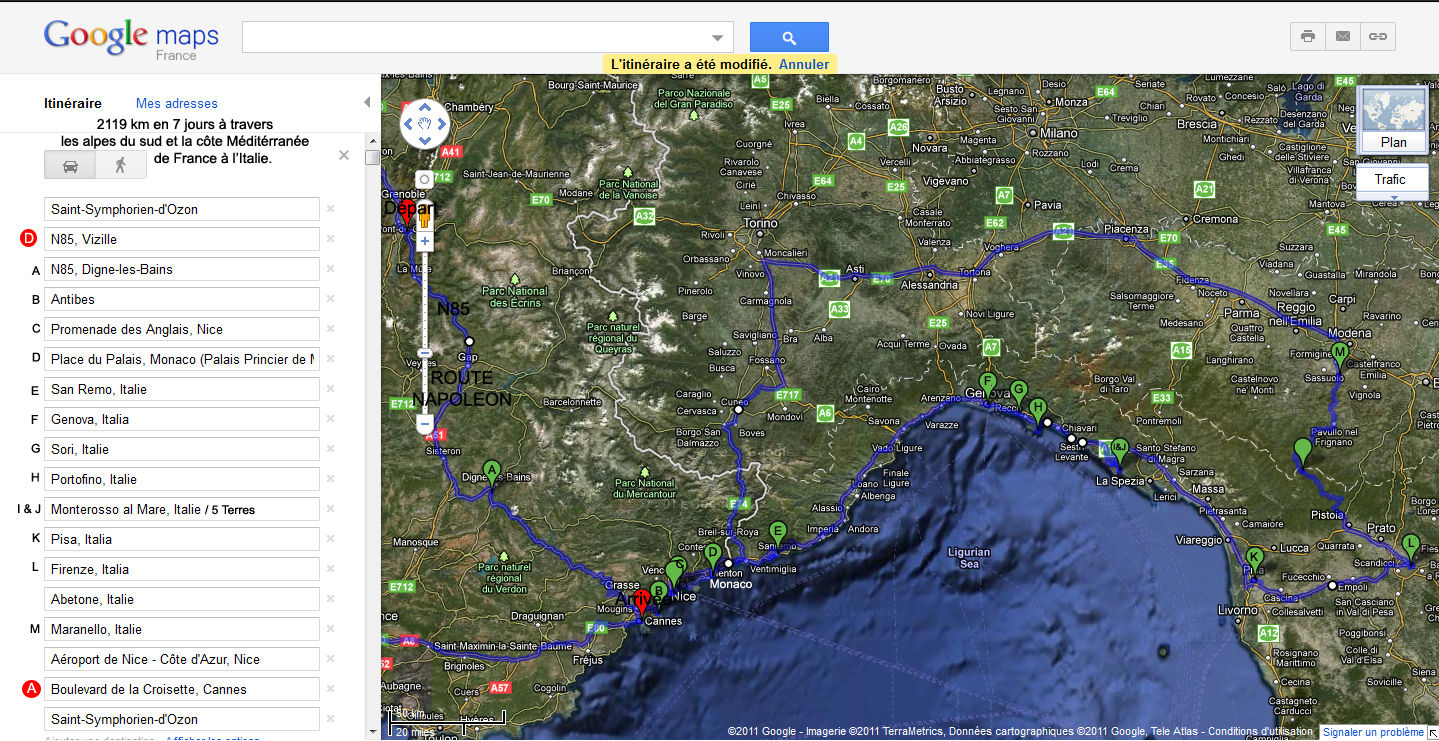This screenshot has width=1439, height=741.
Task: Remove the Aéroport de Nice destination
Action: pos(330,659)
